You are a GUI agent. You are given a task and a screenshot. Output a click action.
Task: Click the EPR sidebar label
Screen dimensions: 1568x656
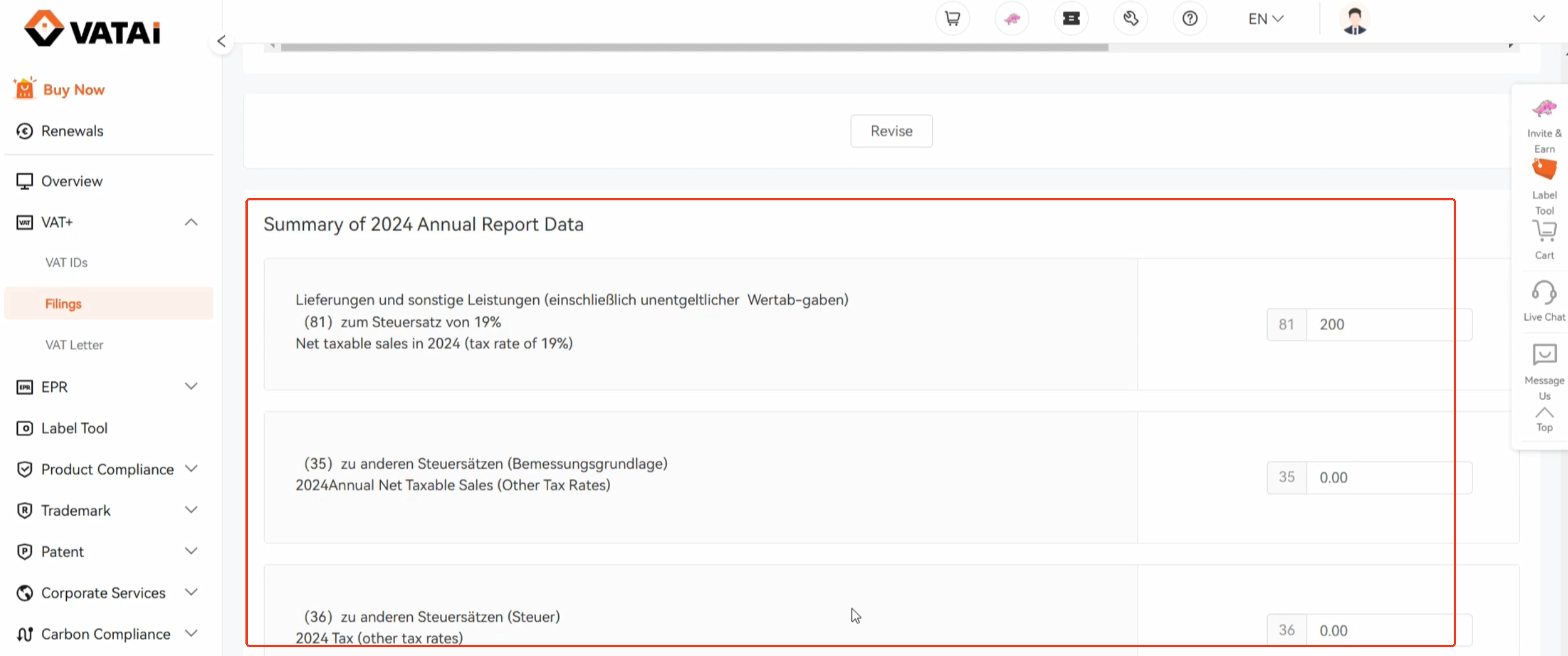[x=54, y=387]
